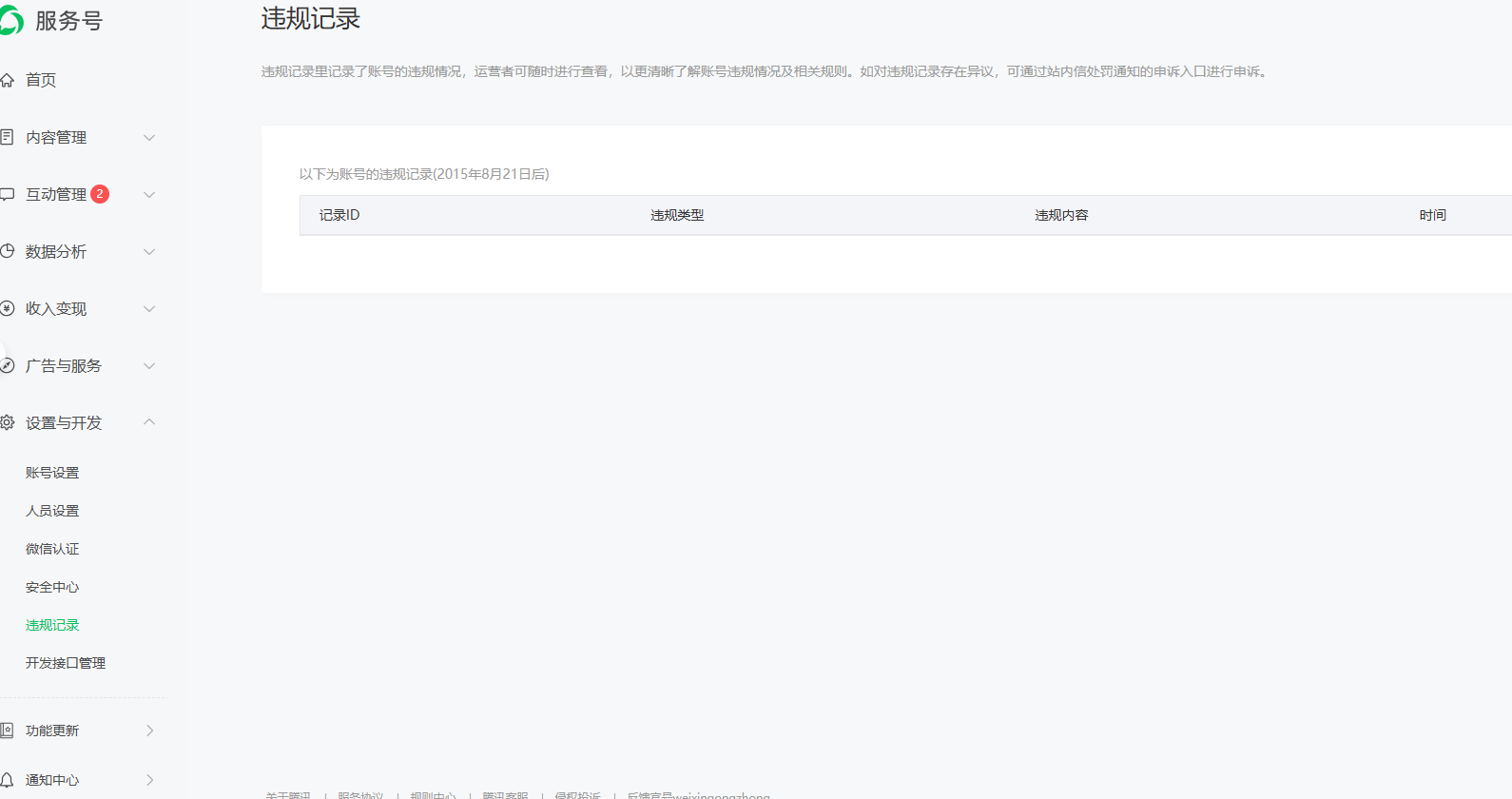Click the red badge showing 2
Image resolution: width=1512 pixels, height=799 pixels.
pyautogui.click(x=100, y=194)
